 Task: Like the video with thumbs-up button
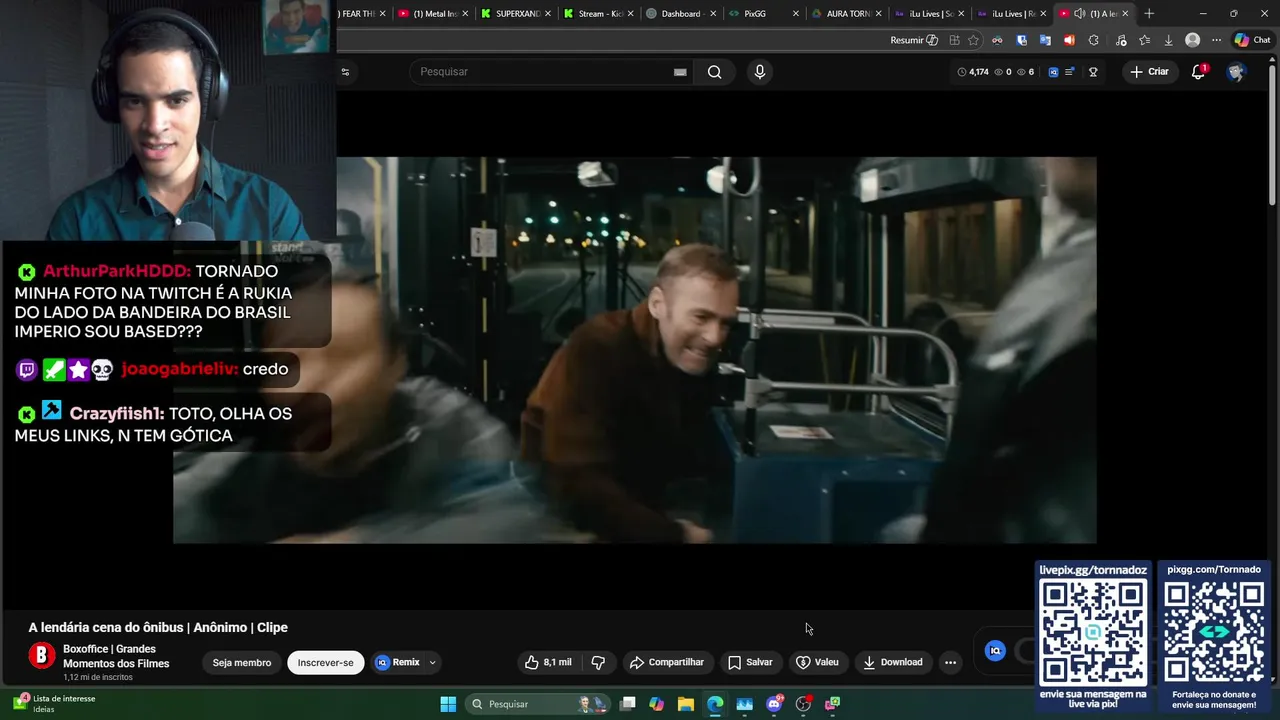549,662
